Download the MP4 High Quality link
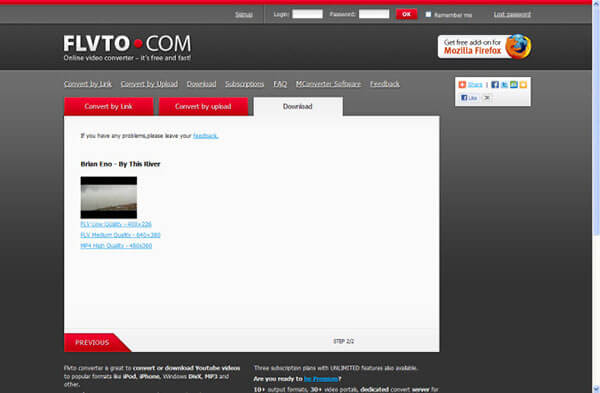The image size is (600, 393). [116, 246]
